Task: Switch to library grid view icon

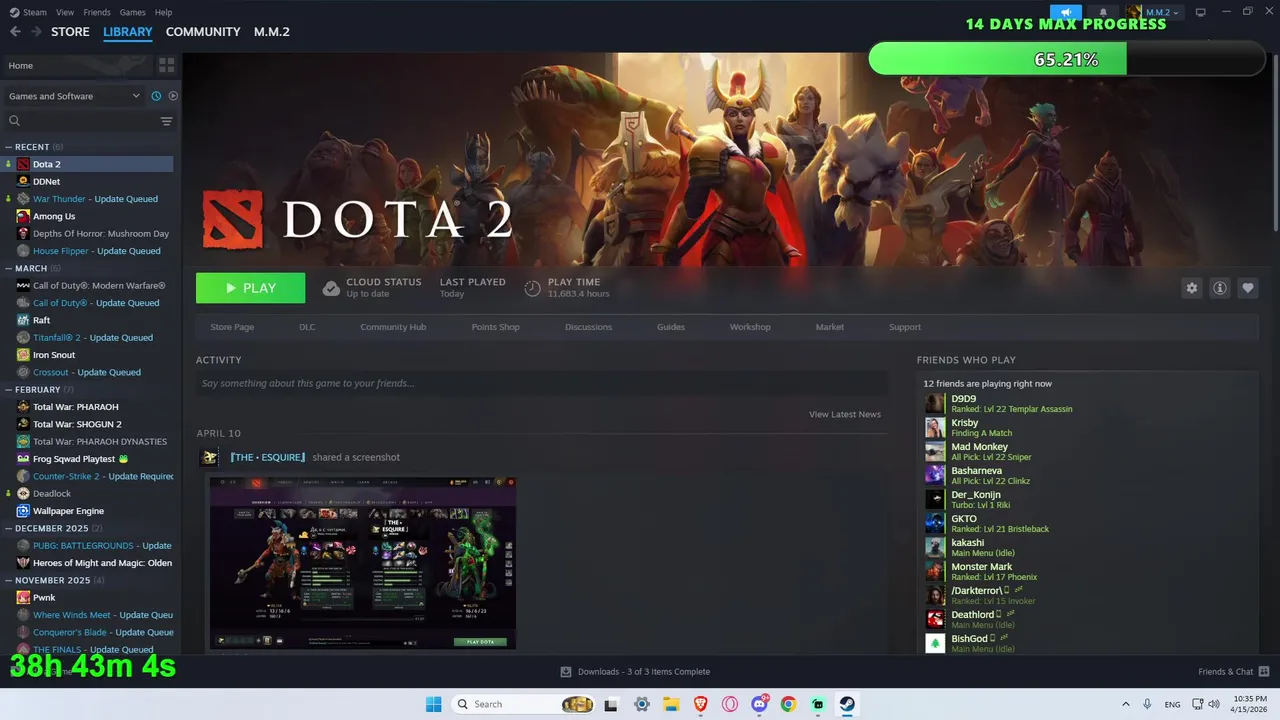Action: tap(166, 65)
